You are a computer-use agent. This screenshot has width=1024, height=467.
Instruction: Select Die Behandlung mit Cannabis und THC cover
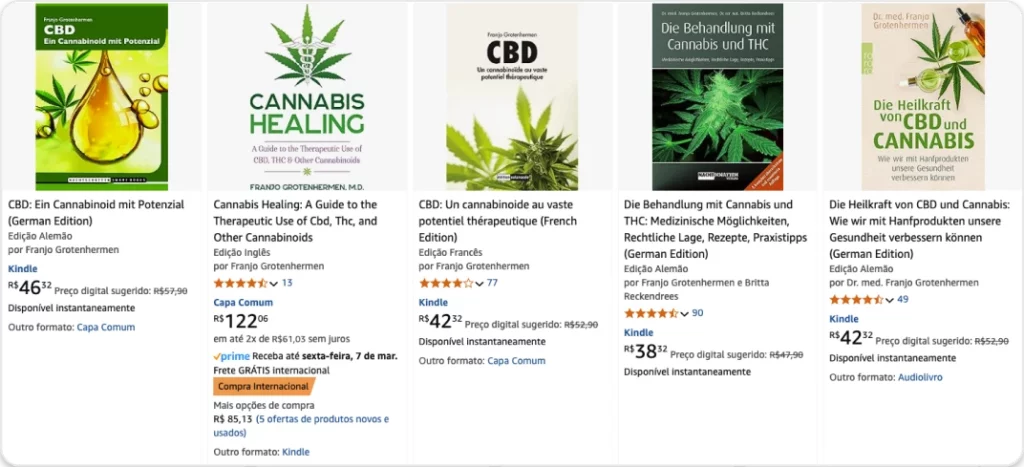click(717, 97)
